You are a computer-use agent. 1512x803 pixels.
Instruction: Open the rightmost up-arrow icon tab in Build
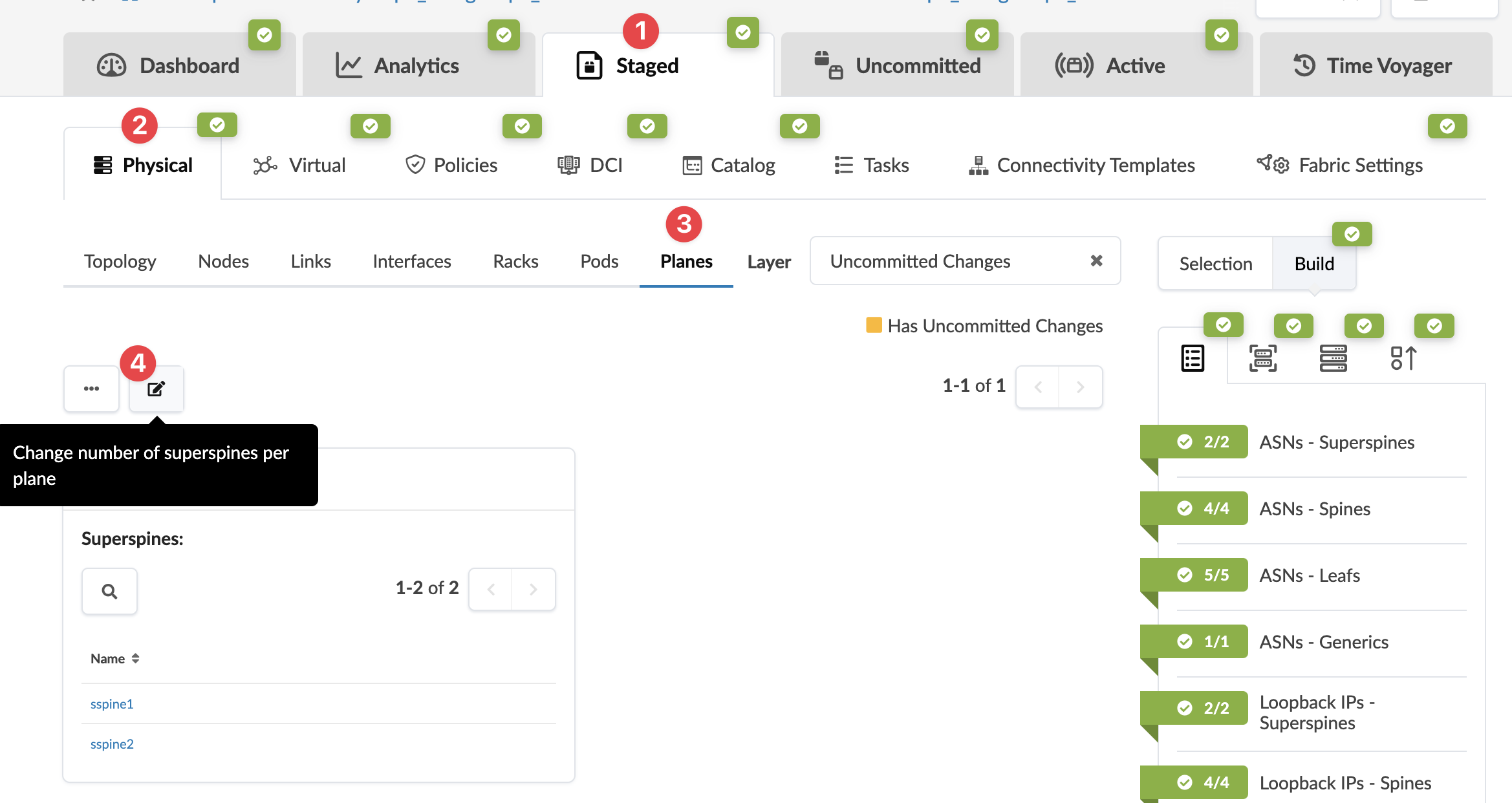(x=1403, y=358)
